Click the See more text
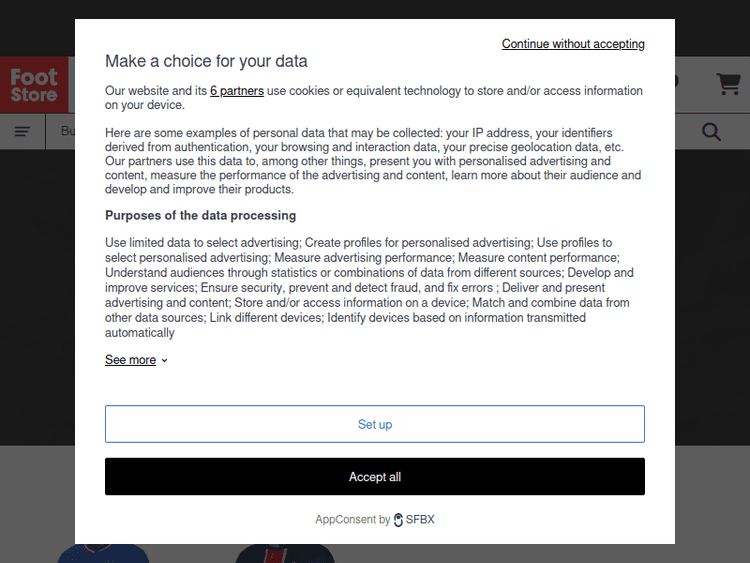The width and height of the screenshot is (750, 563). 130,361
